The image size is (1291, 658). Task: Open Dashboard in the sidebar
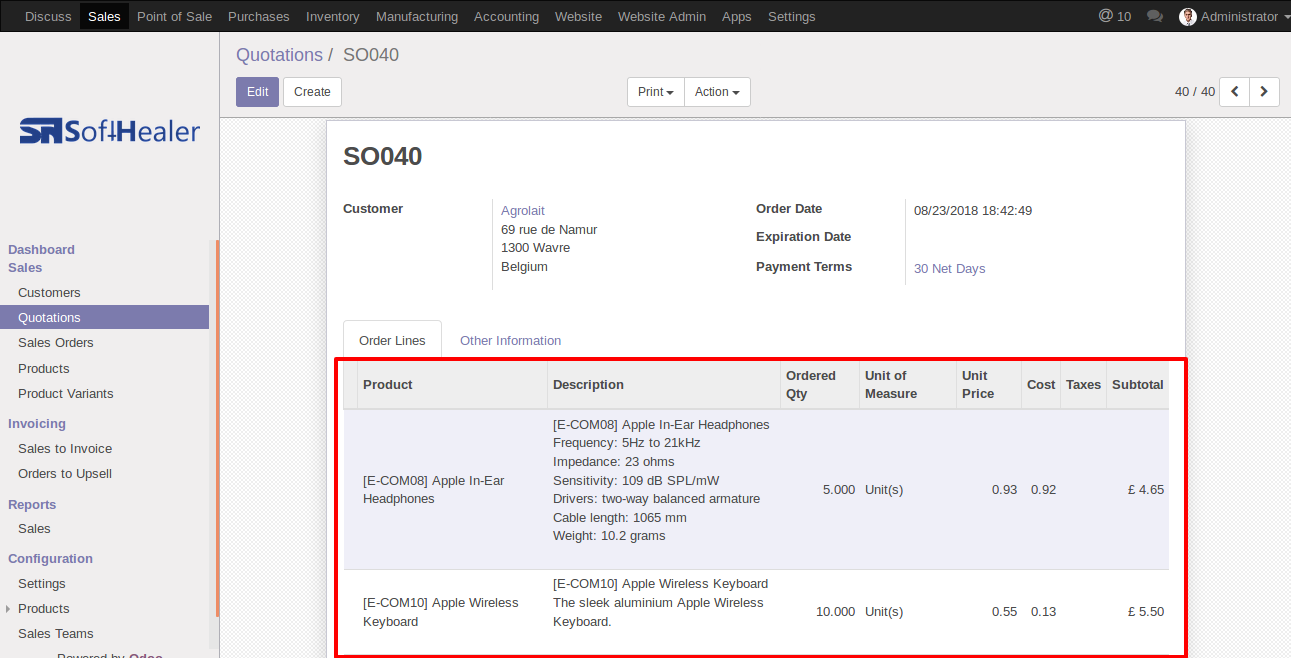point(41,250)
